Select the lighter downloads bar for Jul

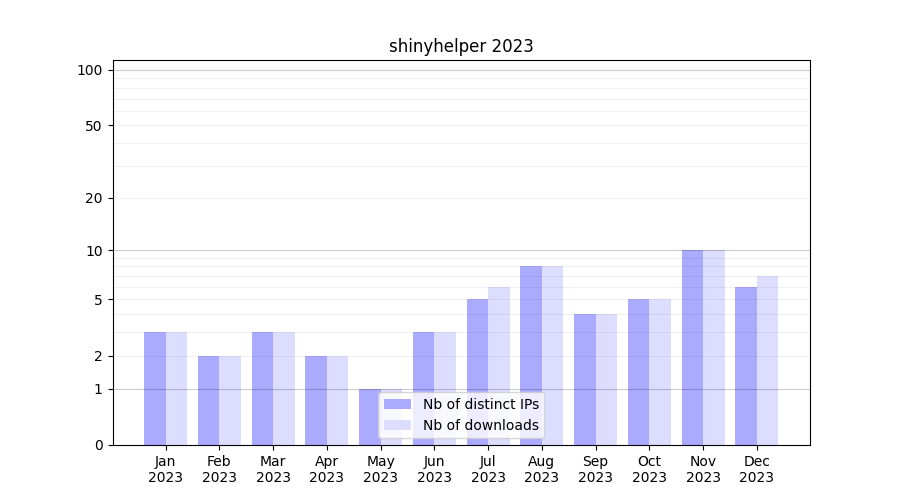point(499,366)
